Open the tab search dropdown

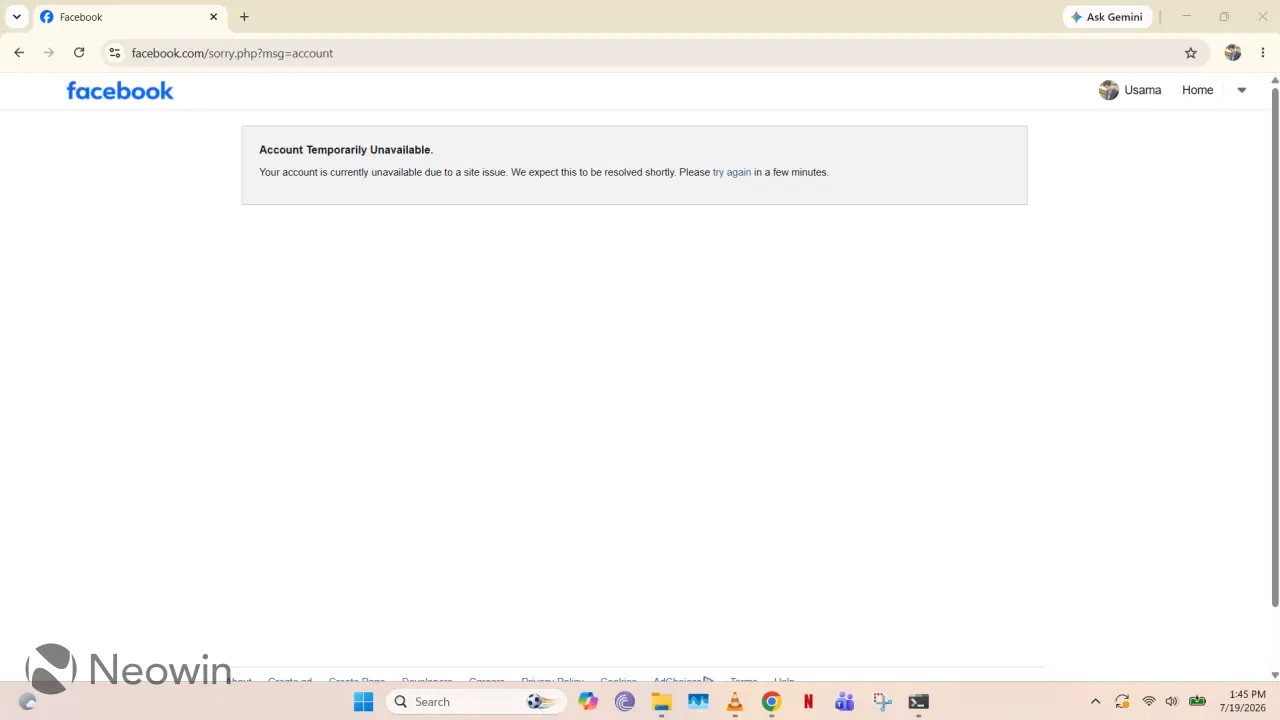(17, 17)
